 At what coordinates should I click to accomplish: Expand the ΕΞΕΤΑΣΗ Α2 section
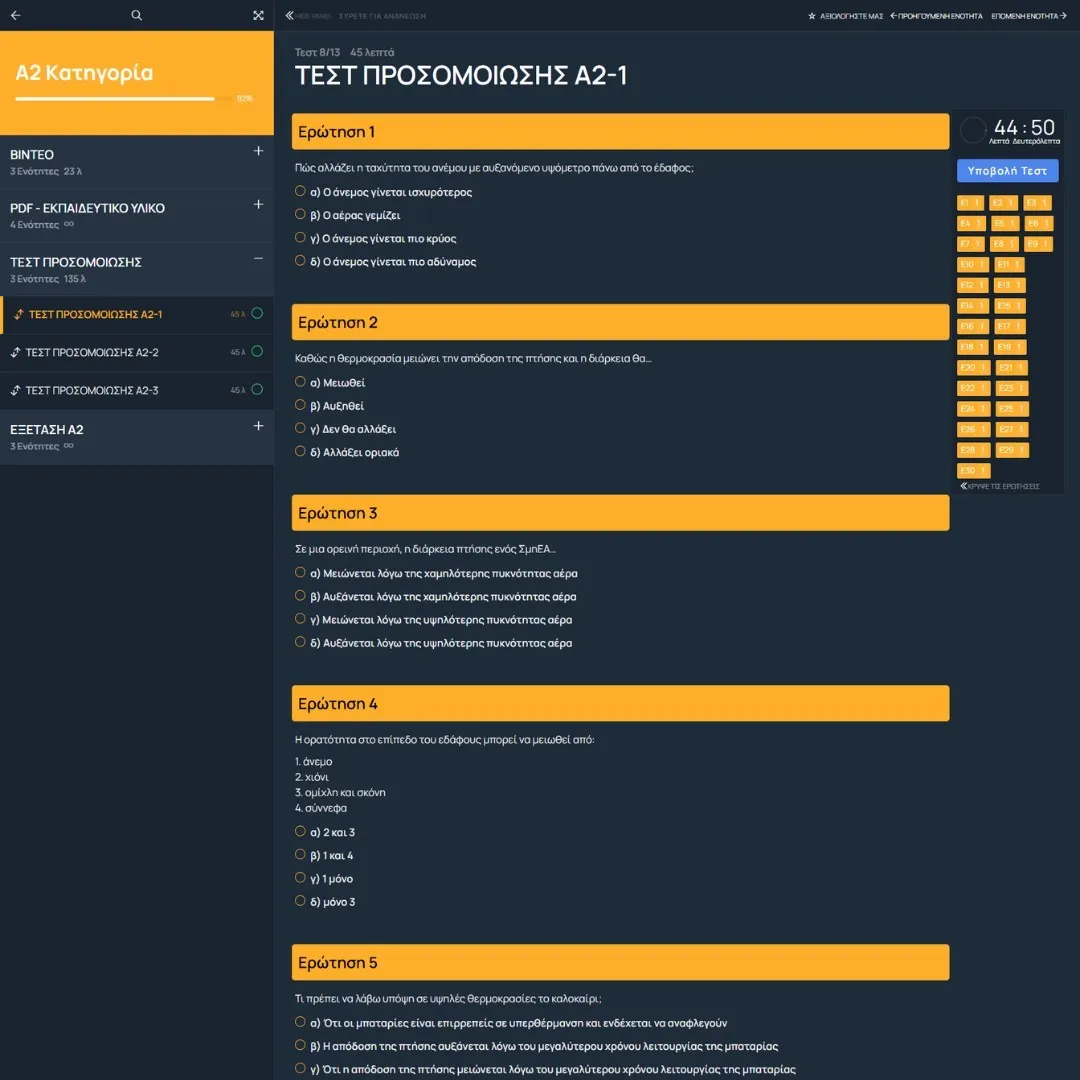[258, 426]
